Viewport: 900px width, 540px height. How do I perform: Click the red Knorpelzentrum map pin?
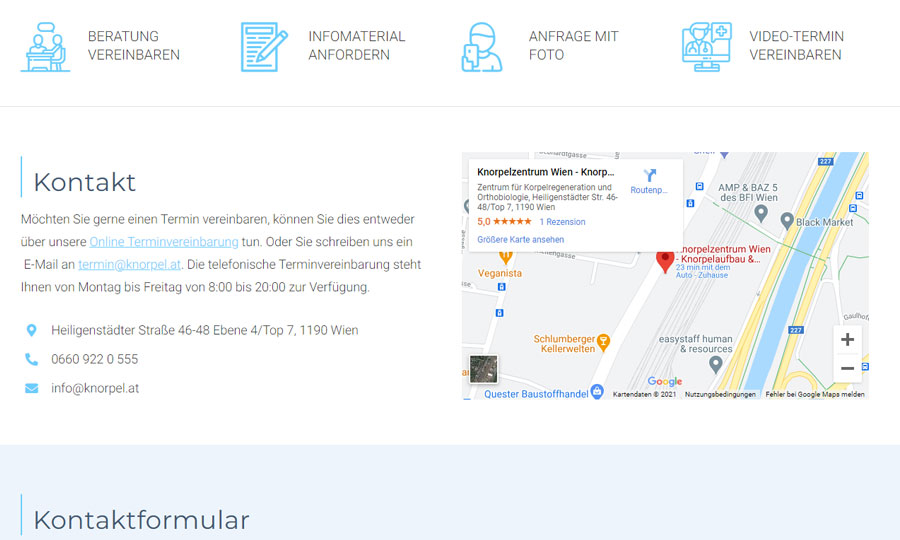pyautogui.click(x=665, y=261)
